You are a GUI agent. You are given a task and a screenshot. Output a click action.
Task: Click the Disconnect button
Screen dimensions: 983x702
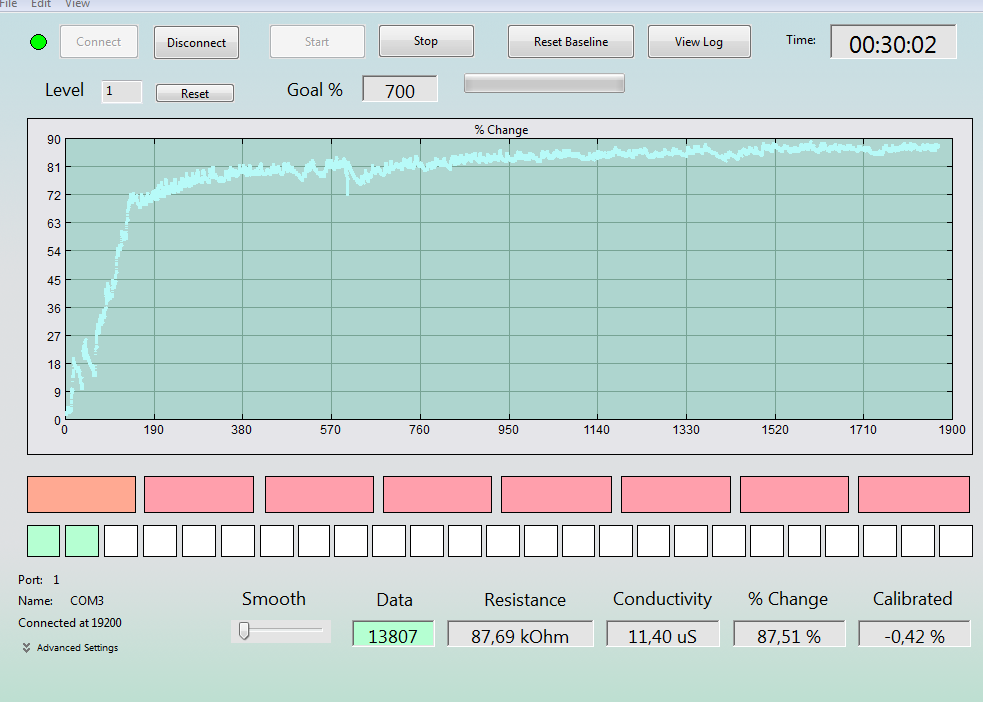pos(196,43)
